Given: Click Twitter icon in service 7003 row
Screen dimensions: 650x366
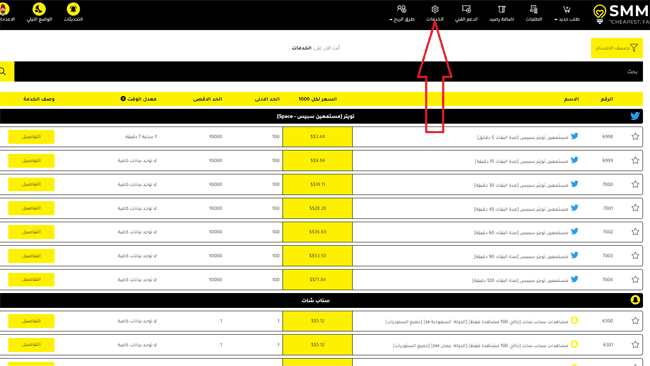Looking at the screenshot, I should (x=575, y=255).
